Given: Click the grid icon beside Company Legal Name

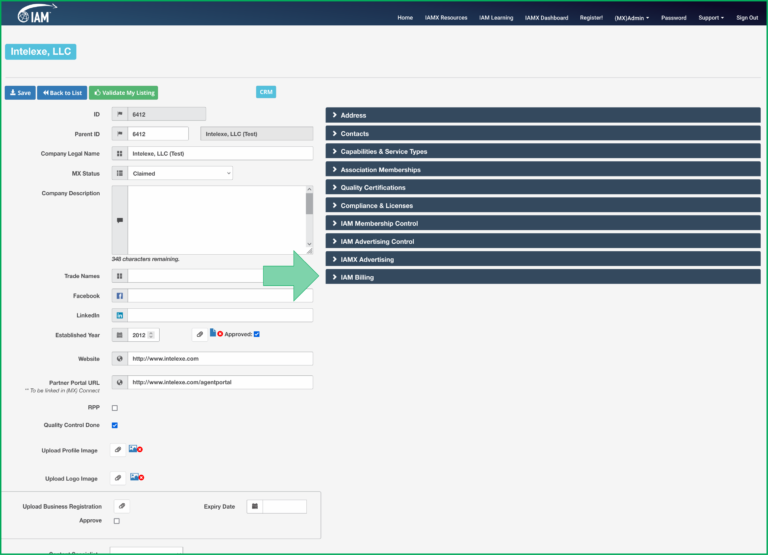Looking at the screenshot, I should pyautogui.click(x=120, y=153).
